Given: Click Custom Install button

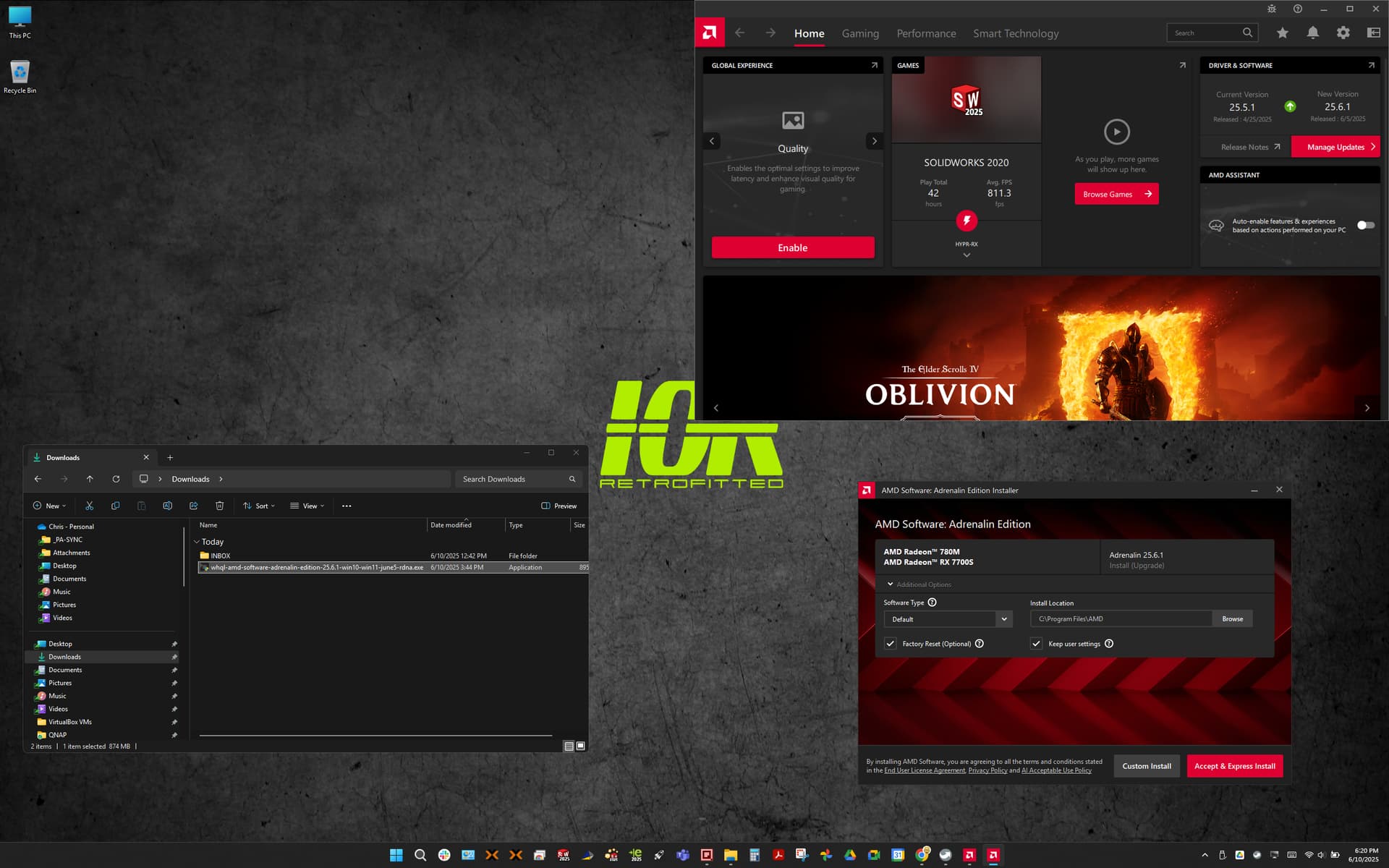Looking at the screenshot, I should (1147, 766).
